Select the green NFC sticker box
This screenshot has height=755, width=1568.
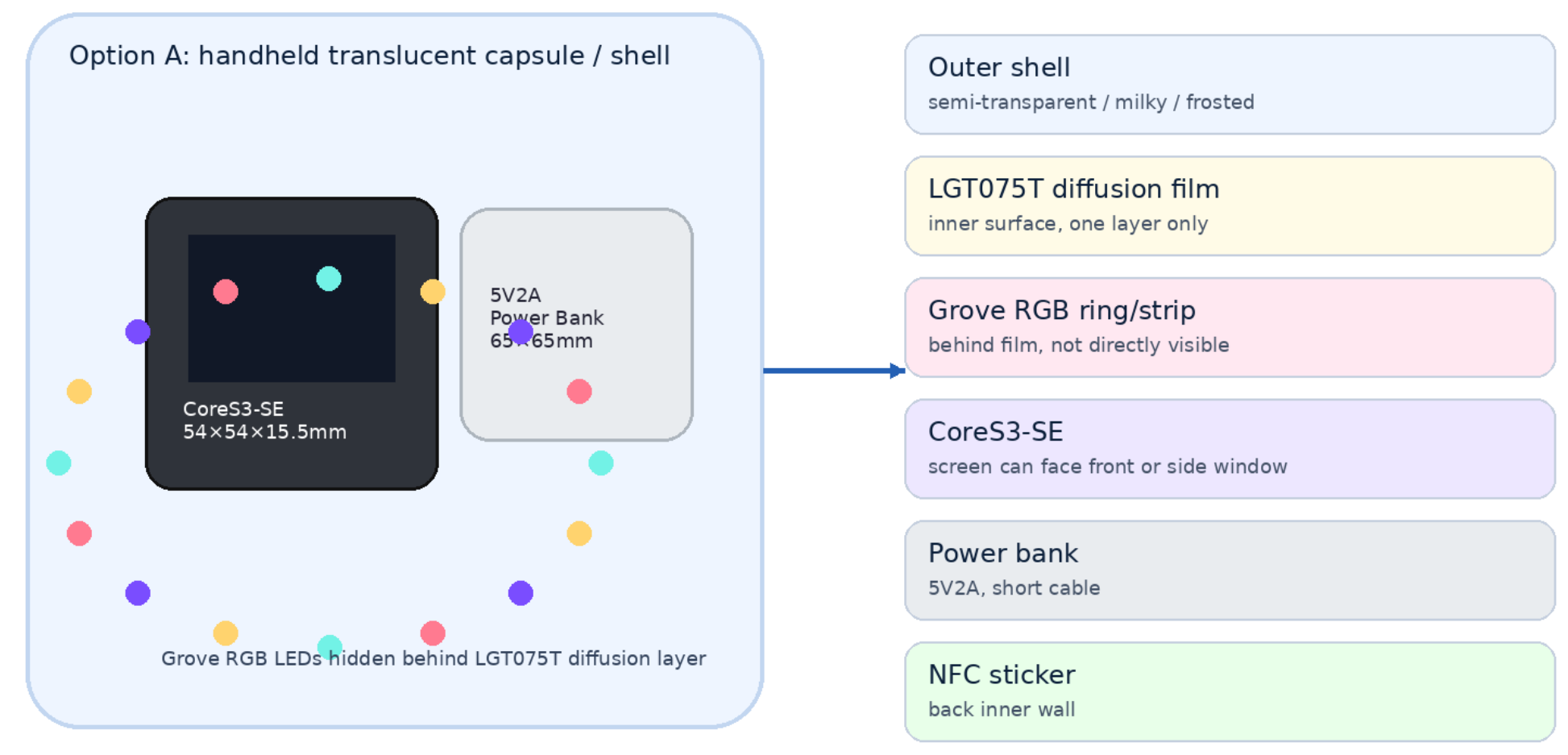coord(1230,692)
